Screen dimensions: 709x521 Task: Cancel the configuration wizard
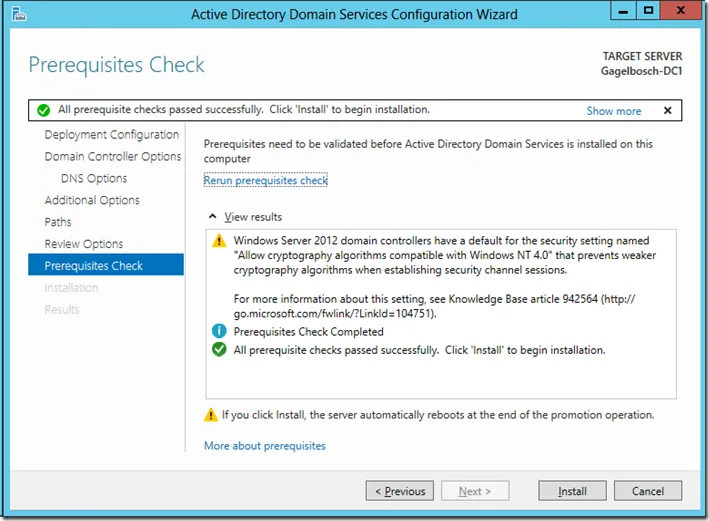point(648,491)
